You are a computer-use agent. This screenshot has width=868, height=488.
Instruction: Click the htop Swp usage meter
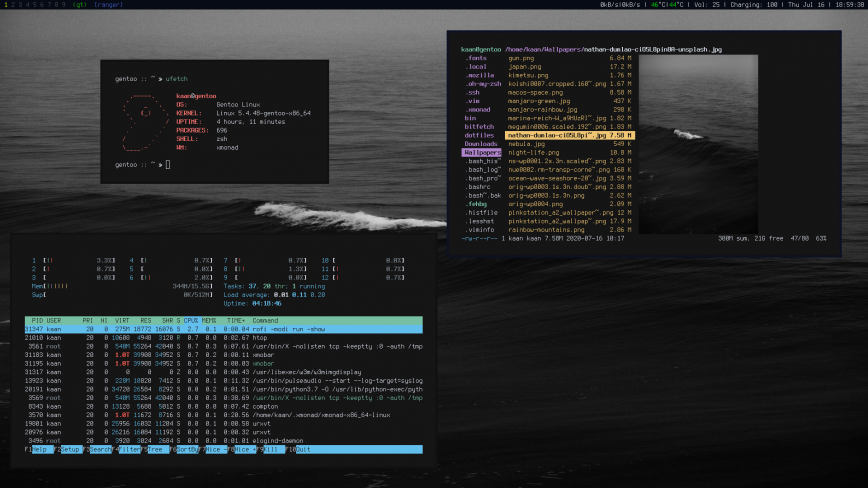(x=122, y=295)
